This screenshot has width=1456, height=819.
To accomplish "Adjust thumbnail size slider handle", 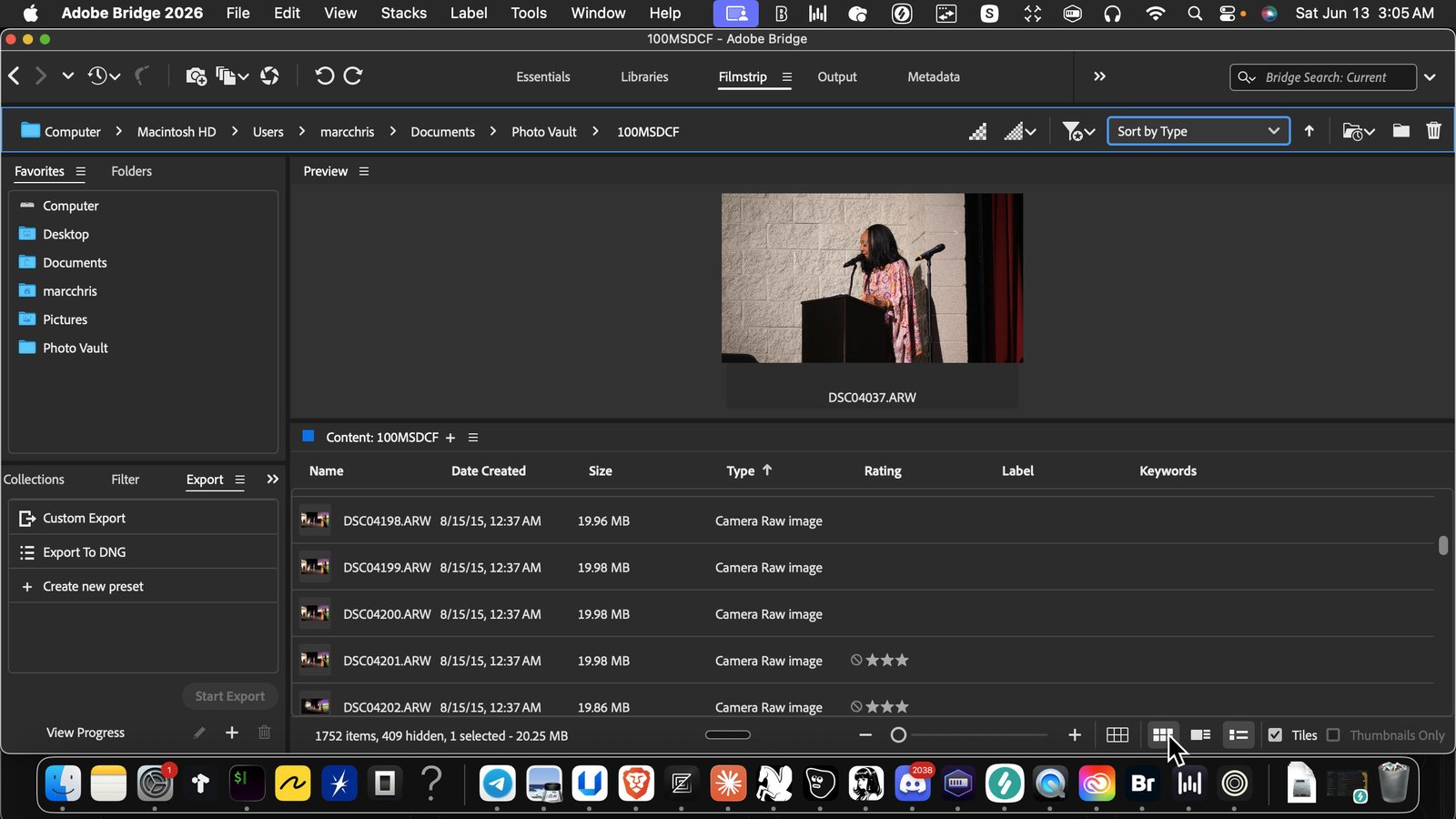I will click(898, 735).
